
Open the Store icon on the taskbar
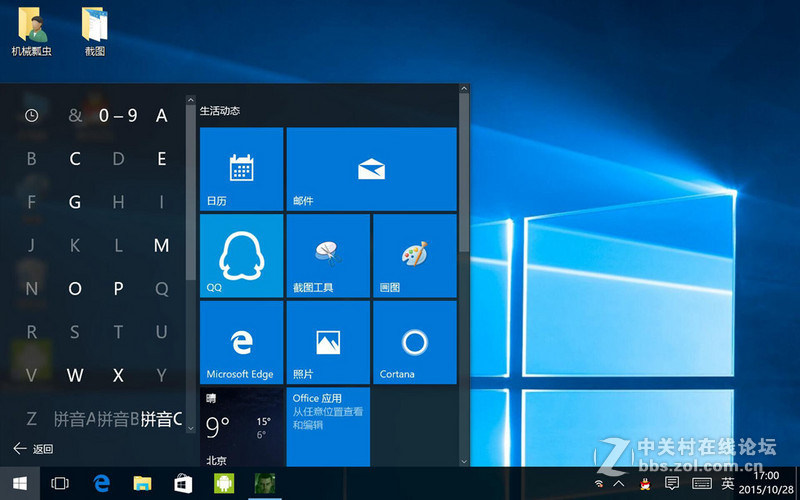point(183,484)
